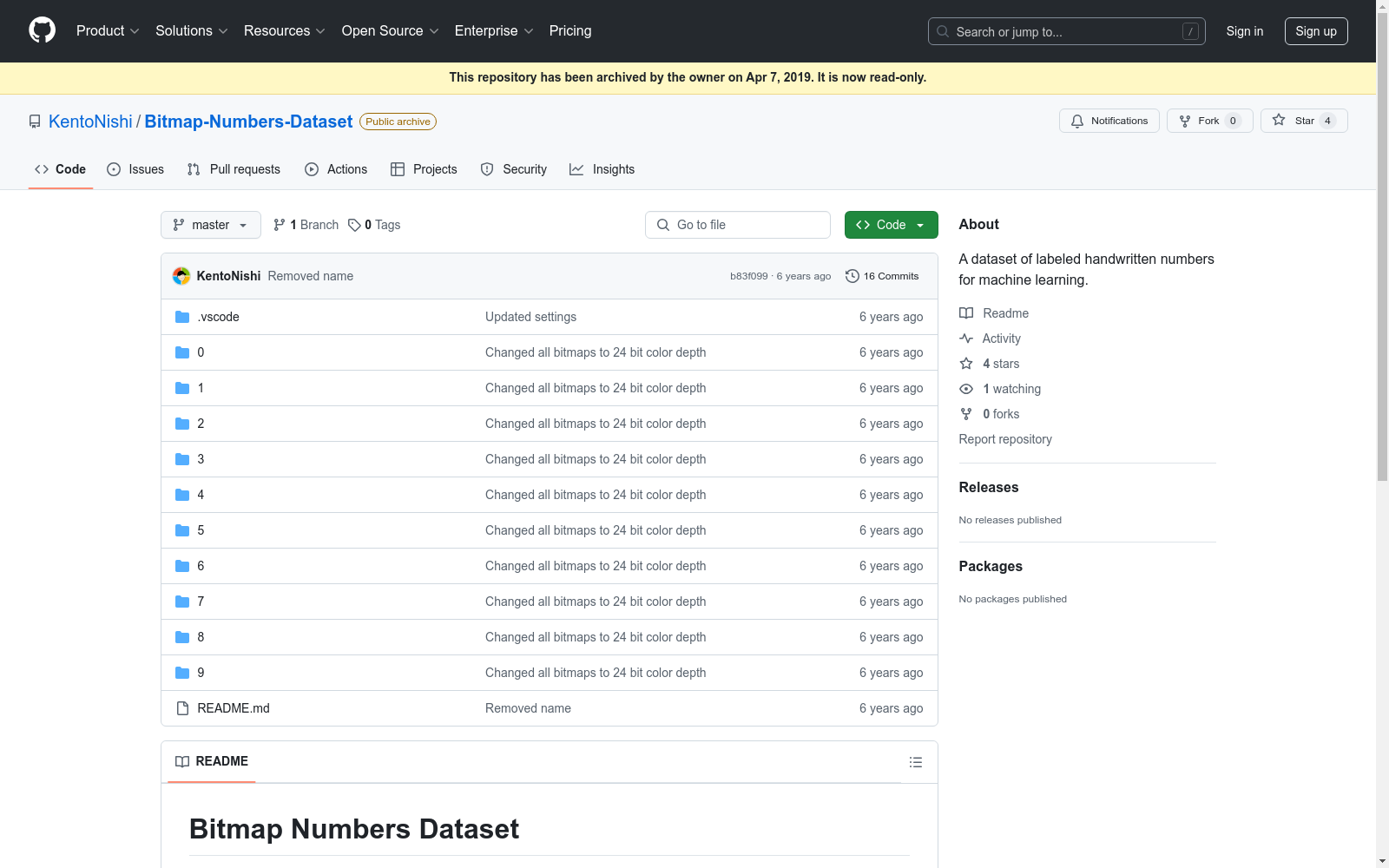Click the Search or jump to field
The width and height of the screenshot is (1389, 868).
pyautogui.click(x=1067, y=31)
